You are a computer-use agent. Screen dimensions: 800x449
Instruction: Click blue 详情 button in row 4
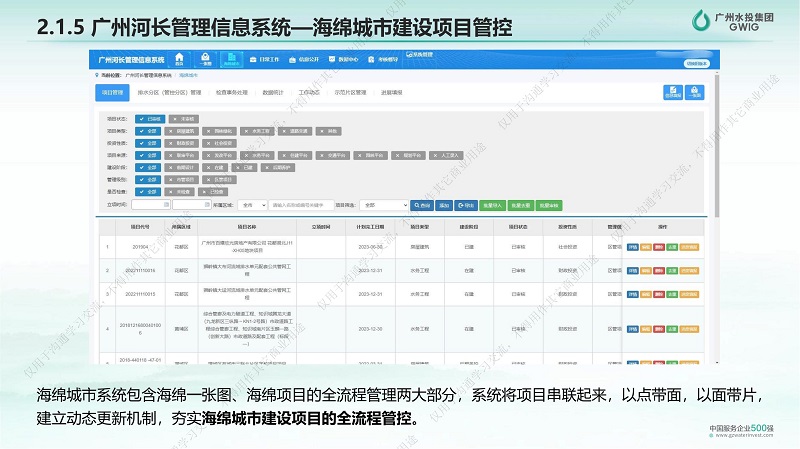pos(633,329)
